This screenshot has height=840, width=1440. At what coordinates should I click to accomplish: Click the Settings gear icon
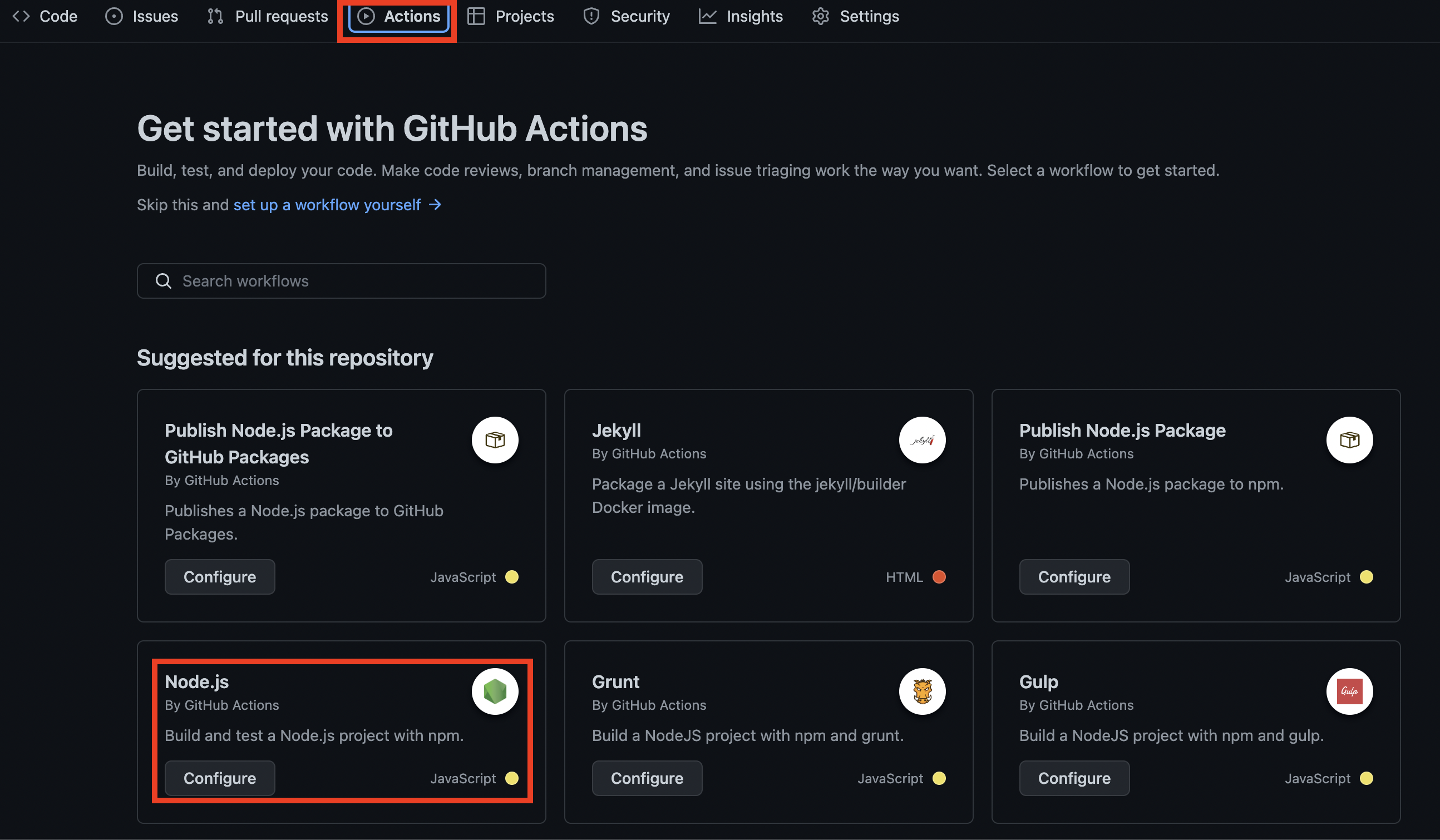click(821, 16)
